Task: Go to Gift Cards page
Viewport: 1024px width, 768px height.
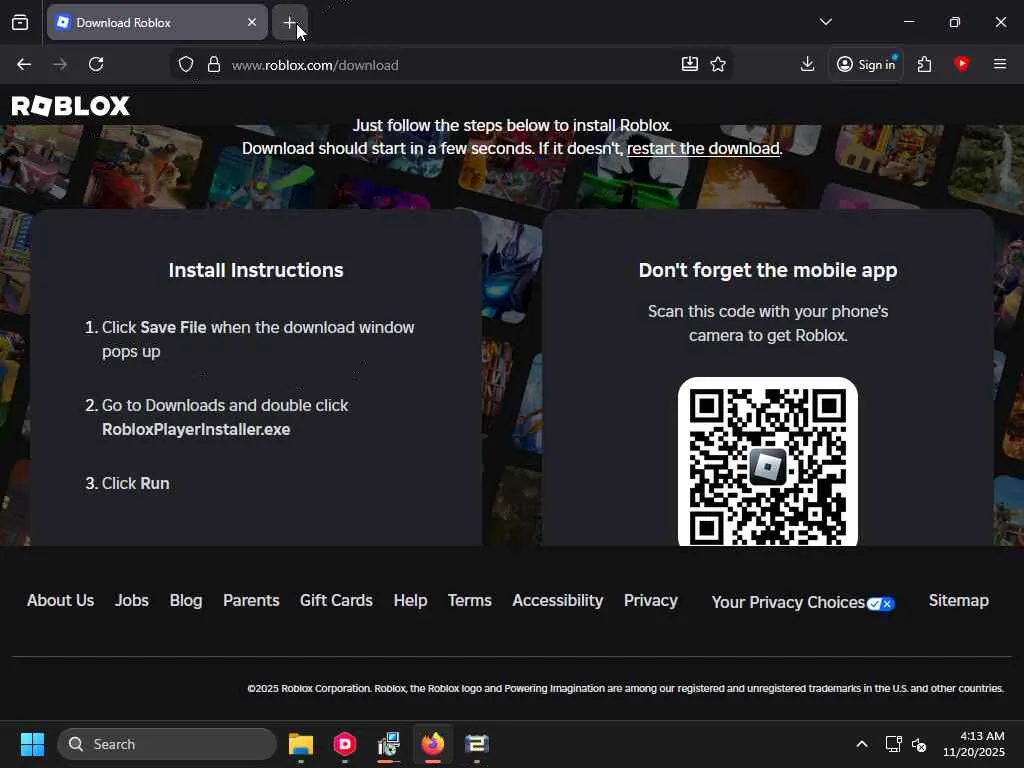Action: click(336, 600)
